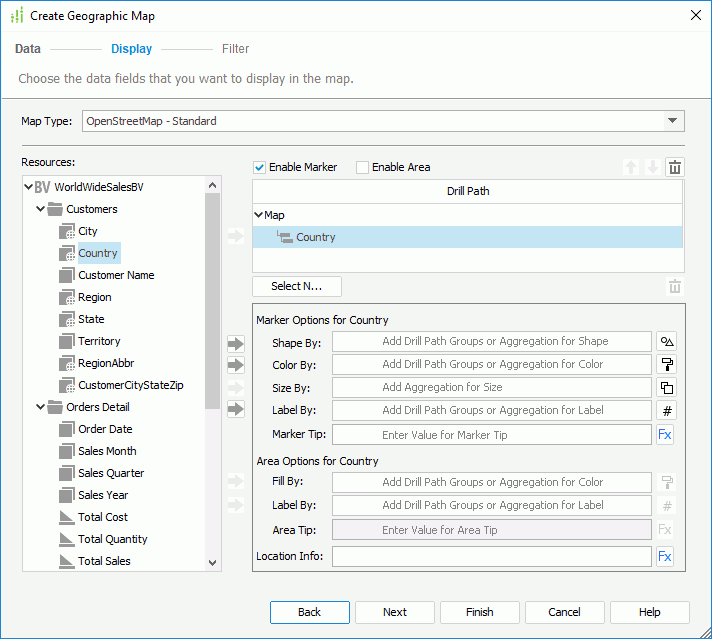
Task: Check the Enable Area checkbox
Action: pos(362,167)
